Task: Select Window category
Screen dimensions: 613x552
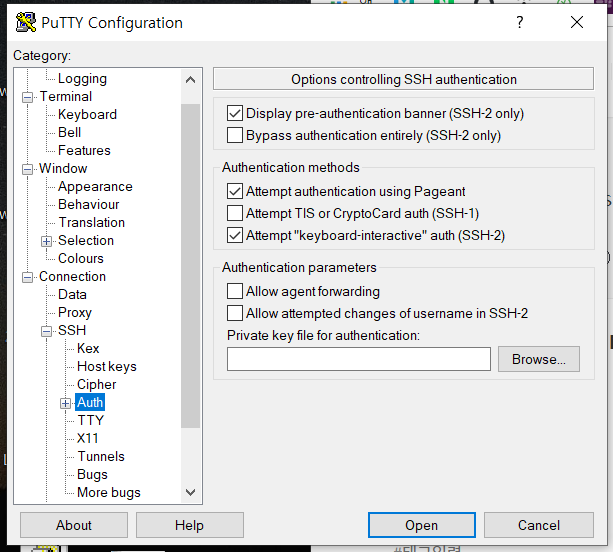Action: coord(63,168)
